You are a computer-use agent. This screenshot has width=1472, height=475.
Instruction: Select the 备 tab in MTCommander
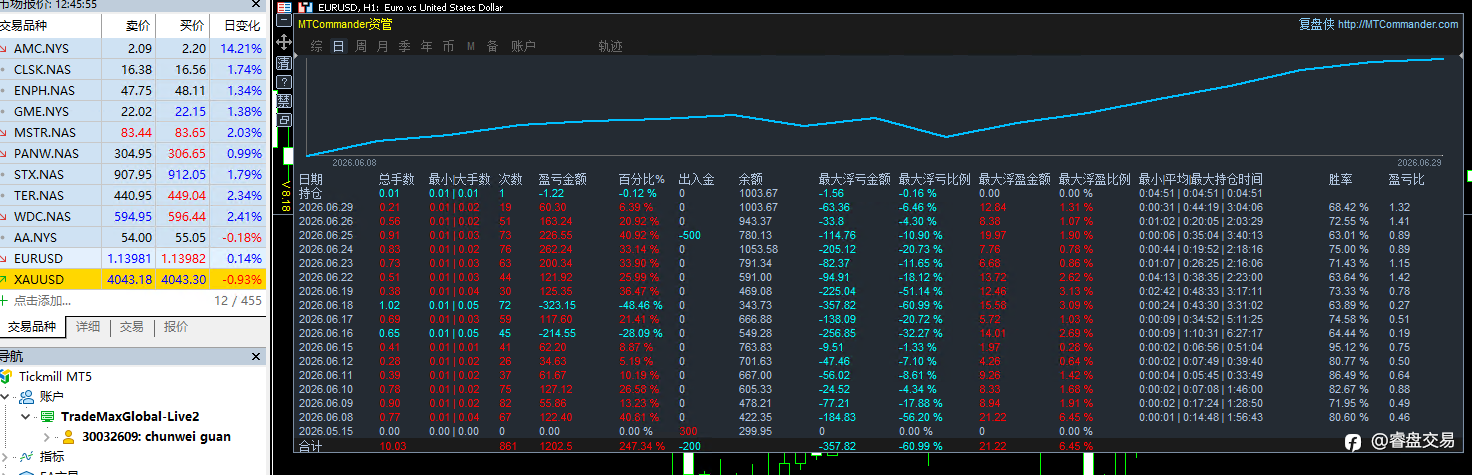click(492, 46)
